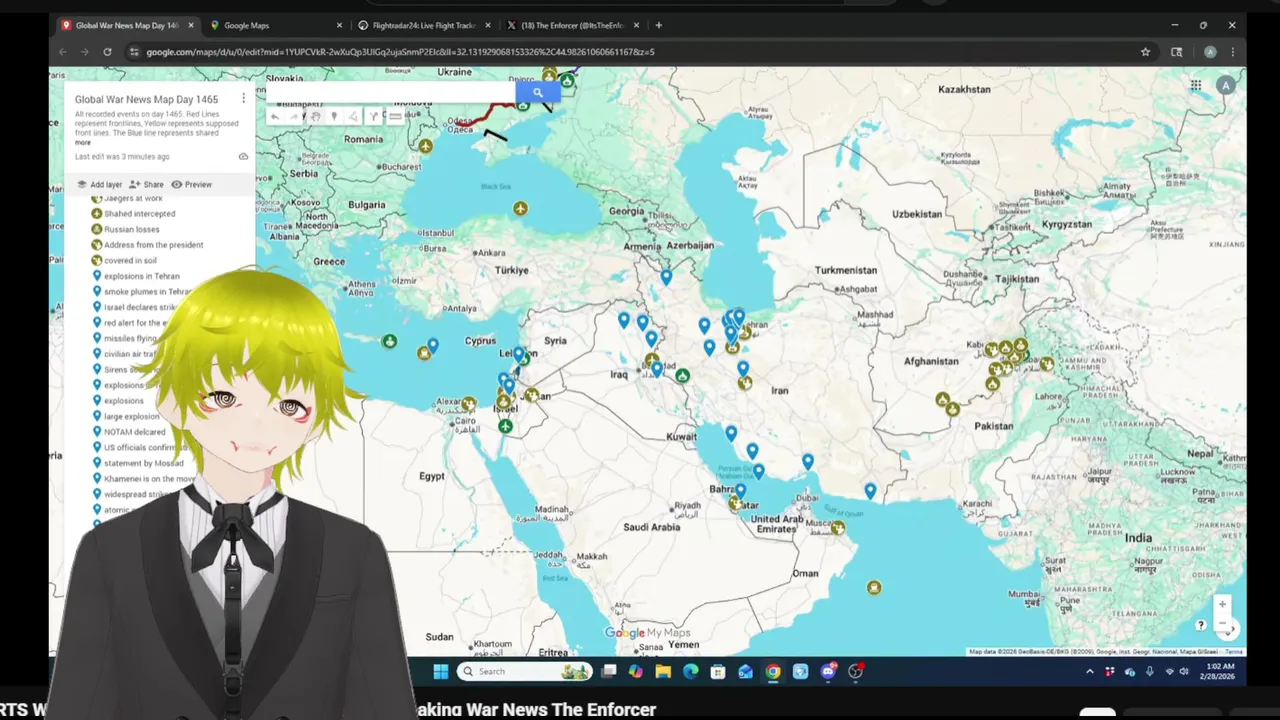Select the 'NOTAM delcared' list entry
Screen dimensions: 1280x720
click(134, 432)
